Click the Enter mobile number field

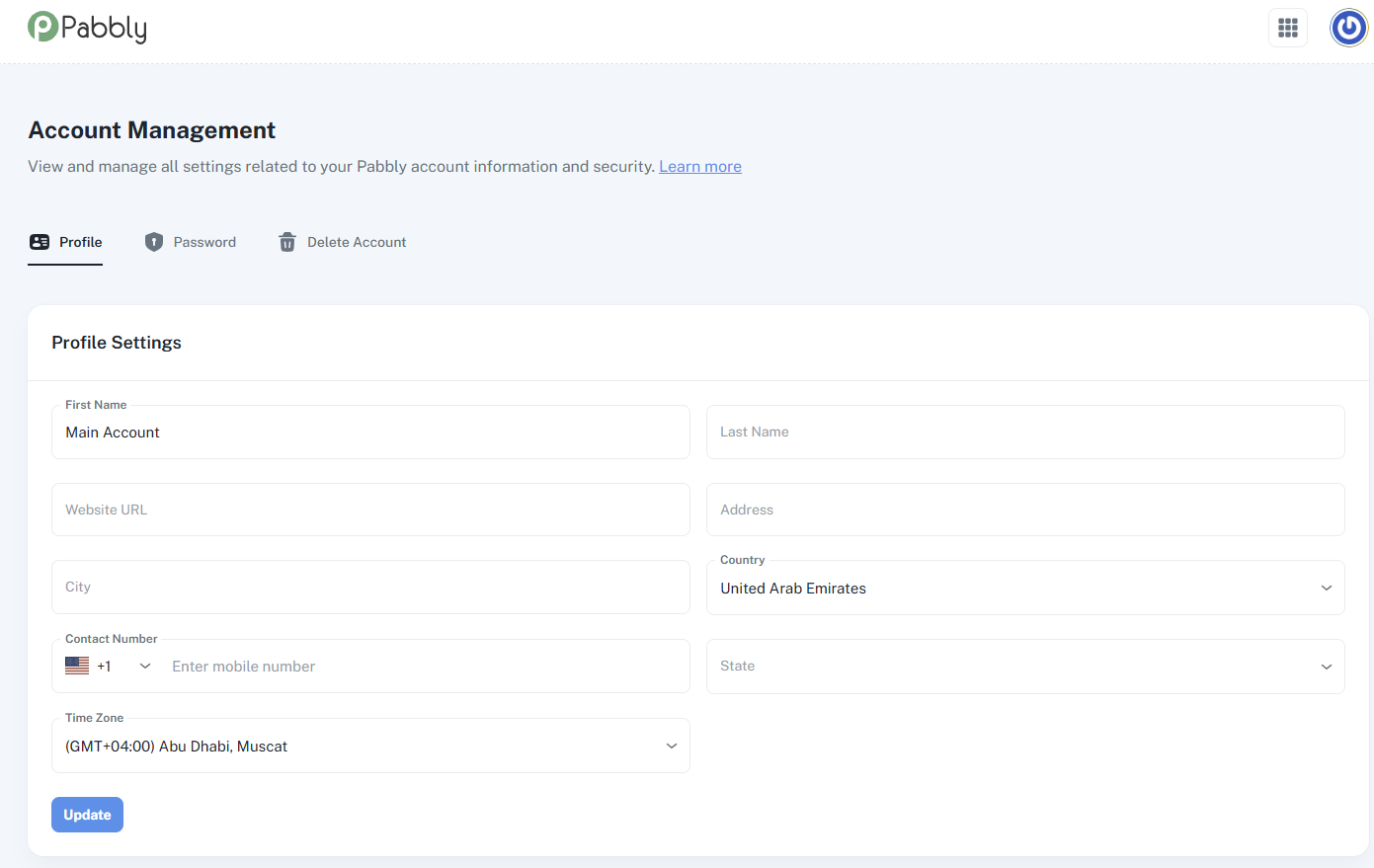point(425,667)
